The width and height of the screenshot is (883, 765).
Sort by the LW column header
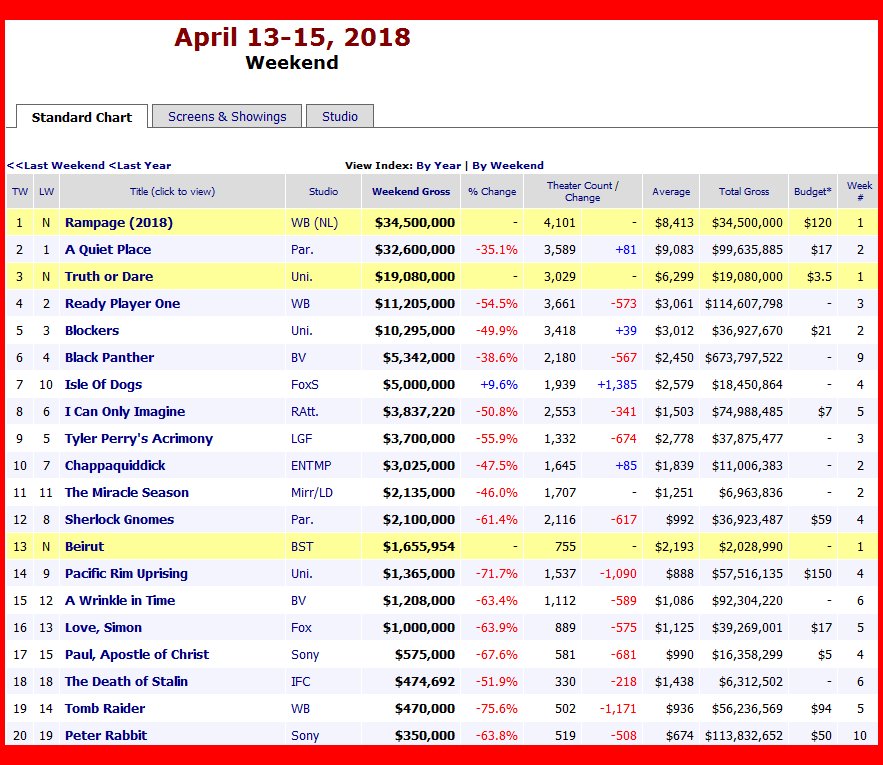(46, 192)
